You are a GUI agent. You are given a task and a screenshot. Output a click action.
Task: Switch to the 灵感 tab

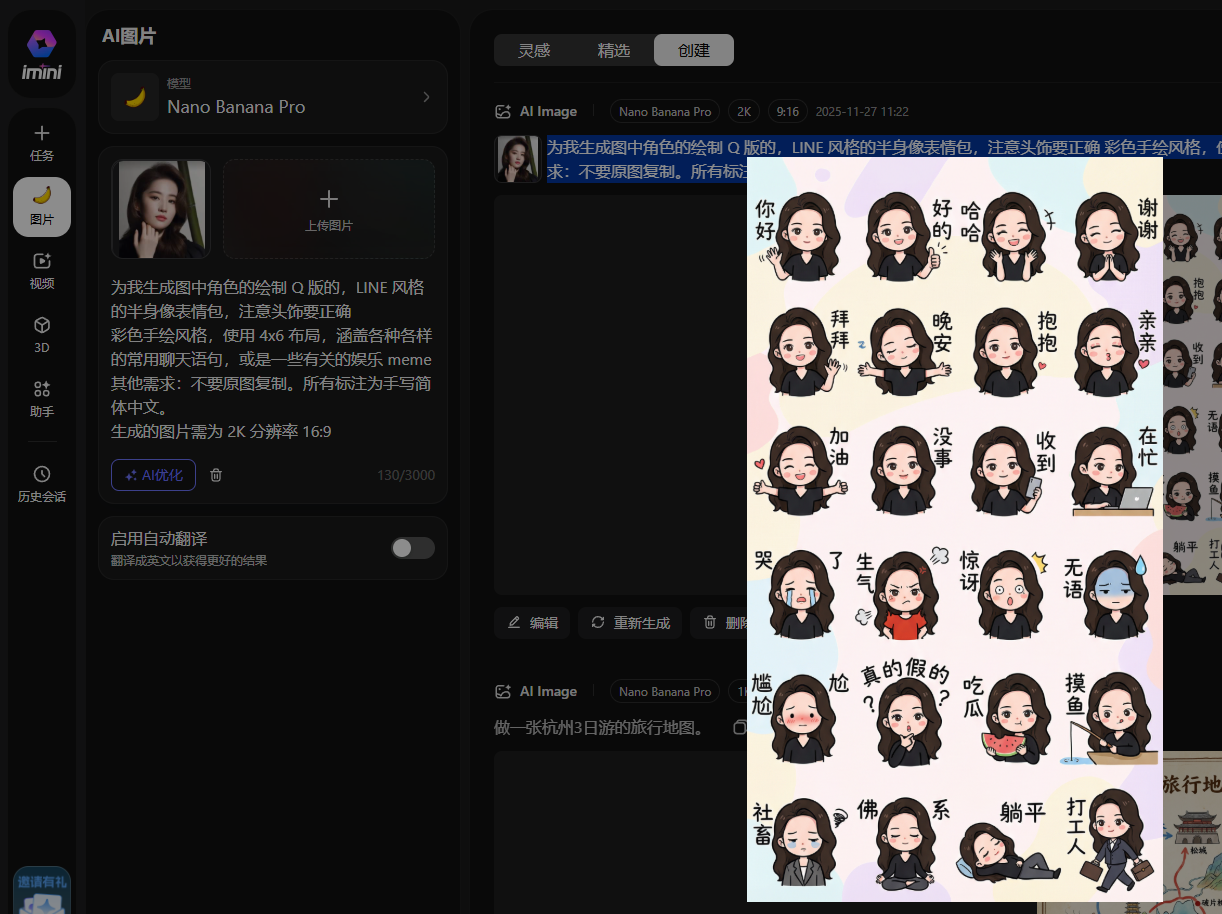click(x=534, y=50)
